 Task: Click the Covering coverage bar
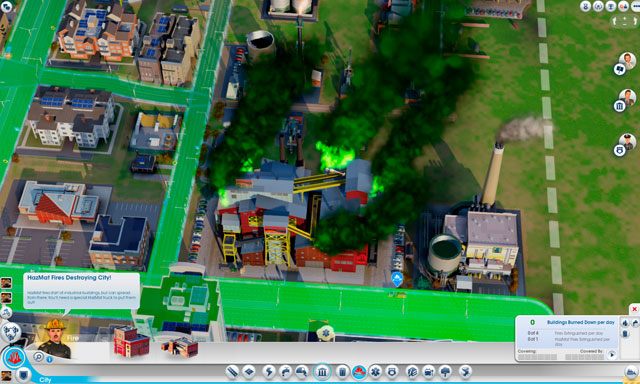(538, 357)
